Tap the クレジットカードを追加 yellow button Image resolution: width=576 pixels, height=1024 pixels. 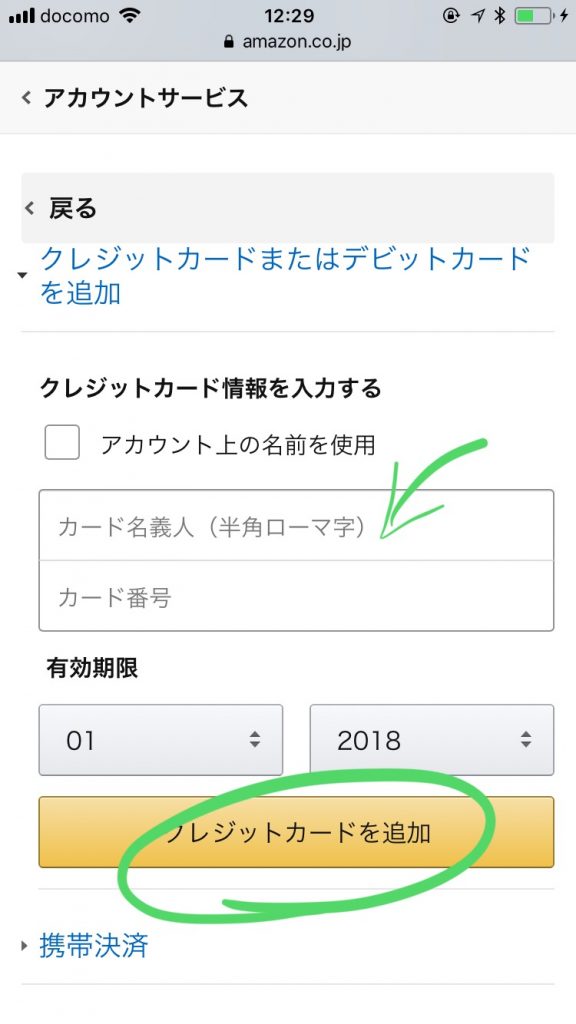tap(296, 832)
